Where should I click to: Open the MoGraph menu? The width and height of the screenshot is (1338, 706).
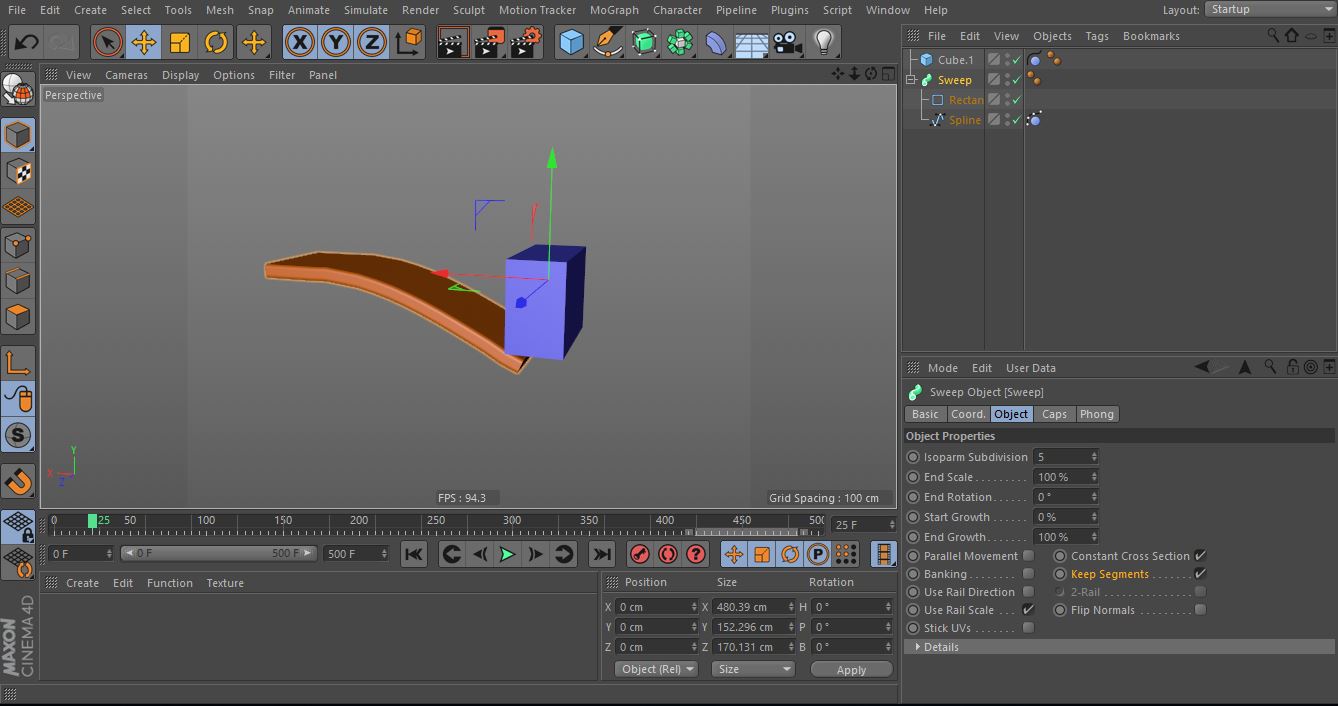613,10
